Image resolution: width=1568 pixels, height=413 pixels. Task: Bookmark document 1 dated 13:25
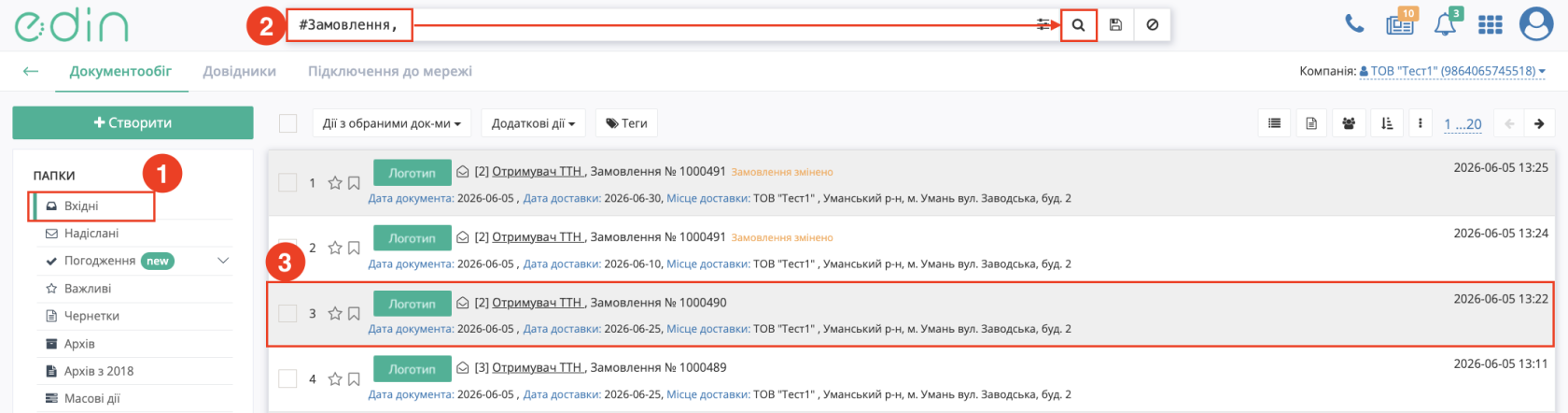(354, 183)
